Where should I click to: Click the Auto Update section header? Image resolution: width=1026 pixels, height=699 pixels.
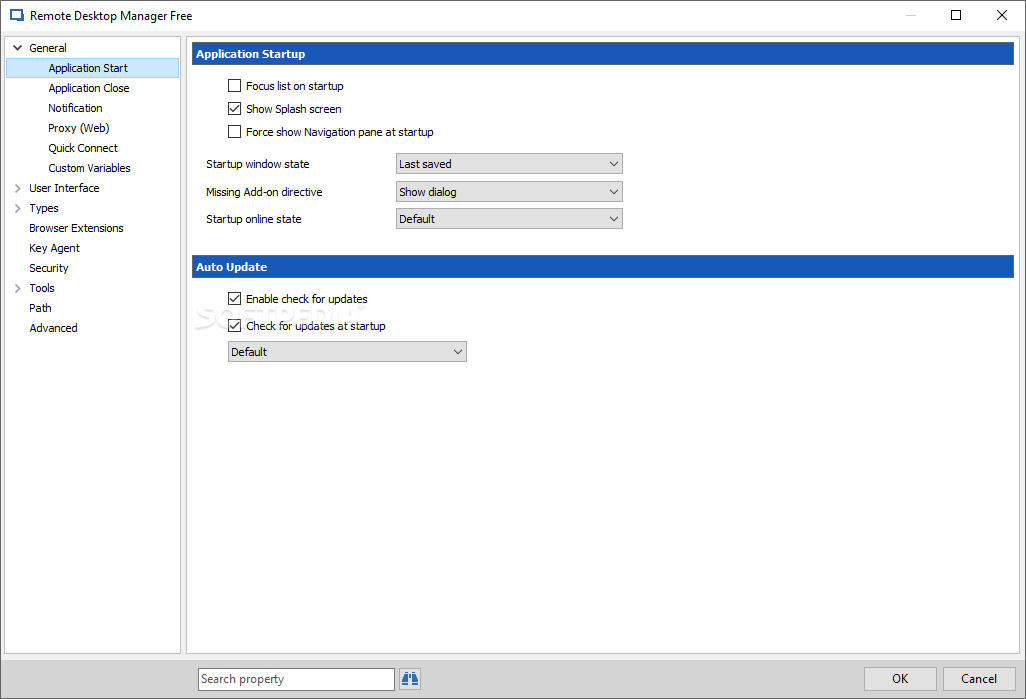[x=603, y=266]
